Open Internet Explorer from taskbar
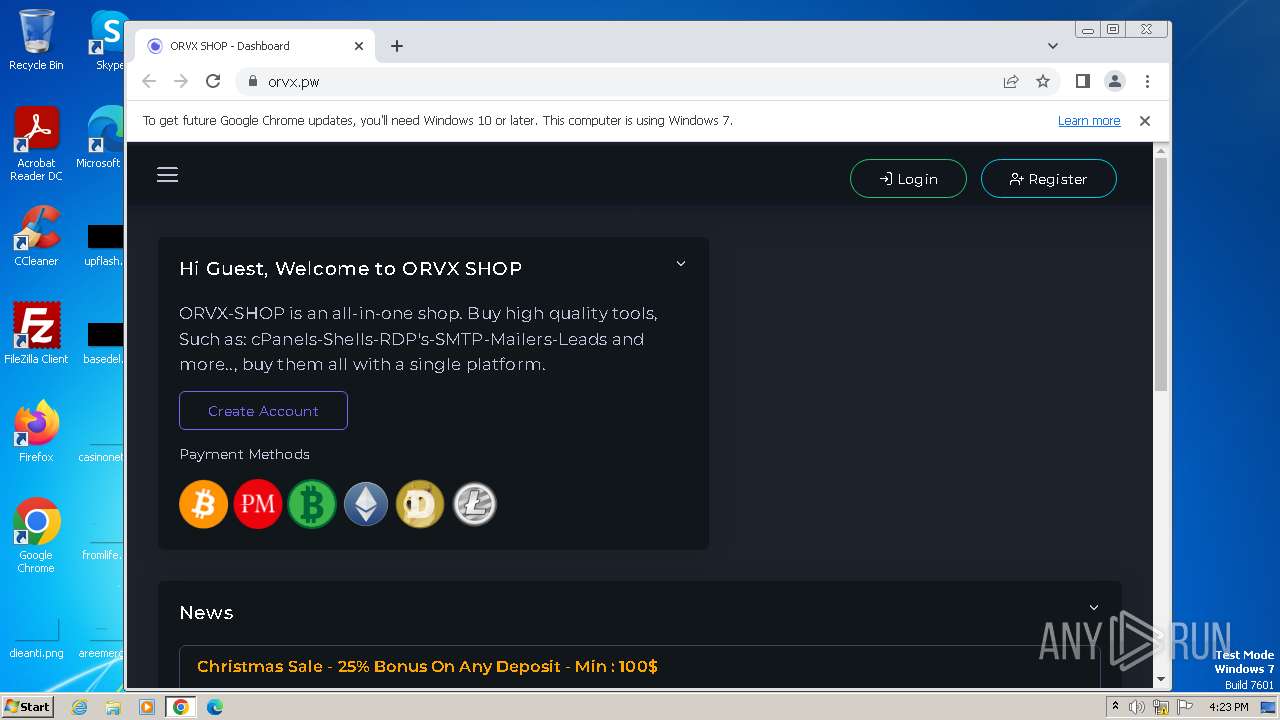1280x720 pixels. 80,707
